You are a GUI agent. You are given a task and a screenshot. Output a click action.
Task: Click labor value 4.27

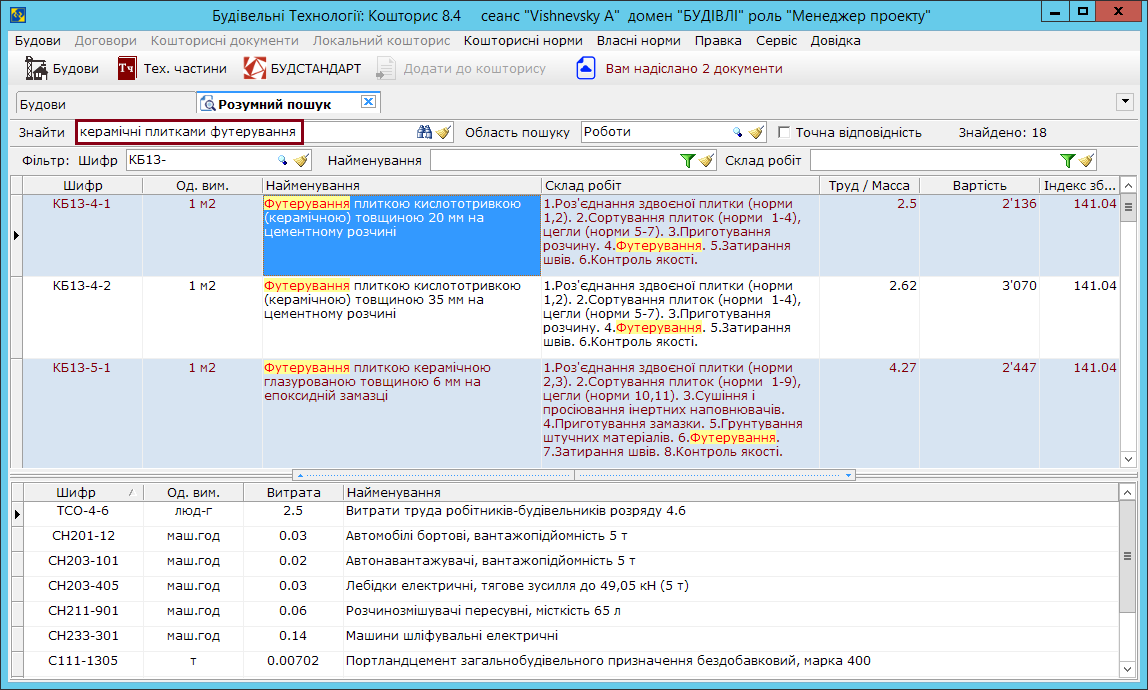[x=902, y=368]
